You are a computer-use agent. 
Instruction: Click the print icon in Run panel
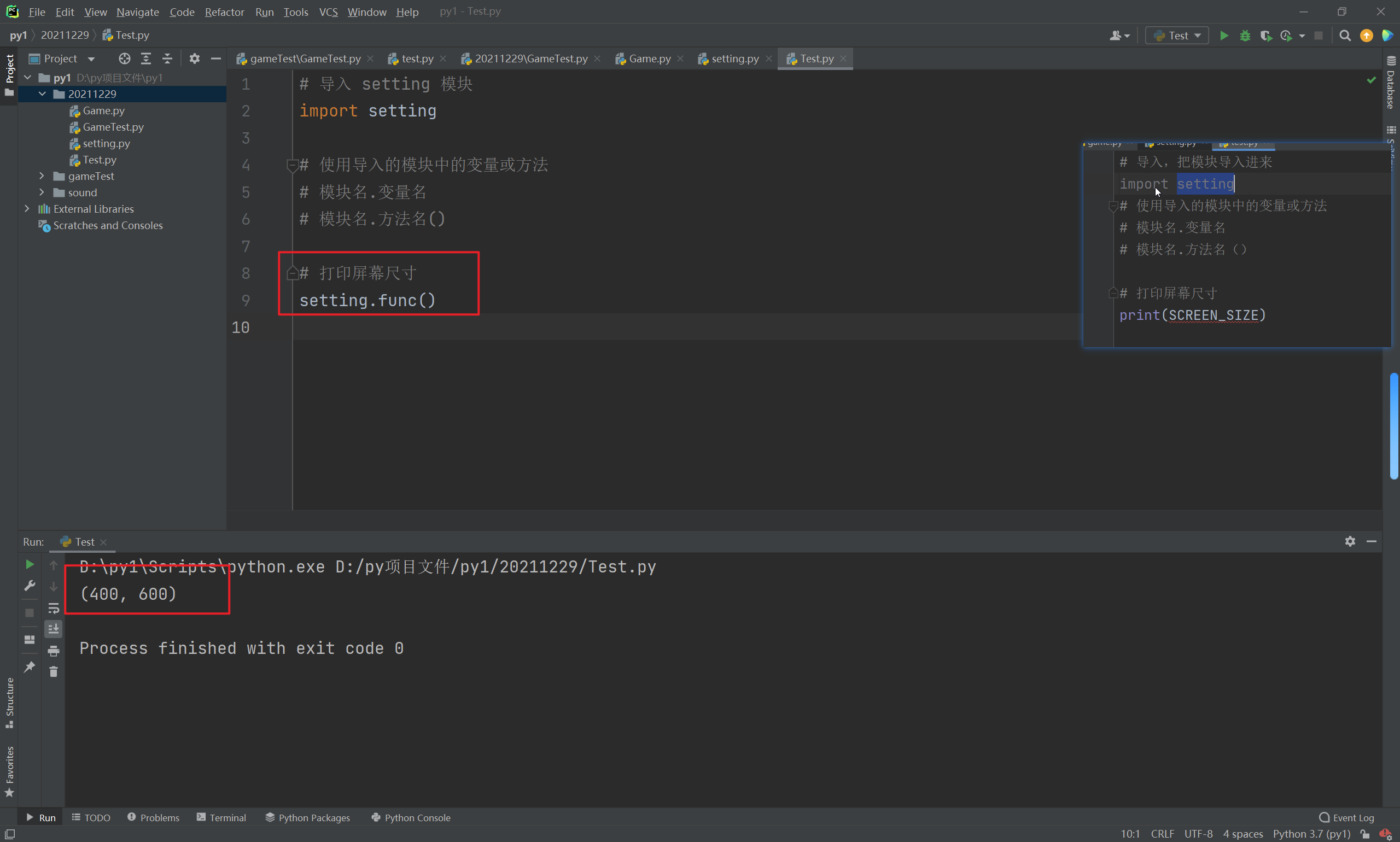(54, 651)
